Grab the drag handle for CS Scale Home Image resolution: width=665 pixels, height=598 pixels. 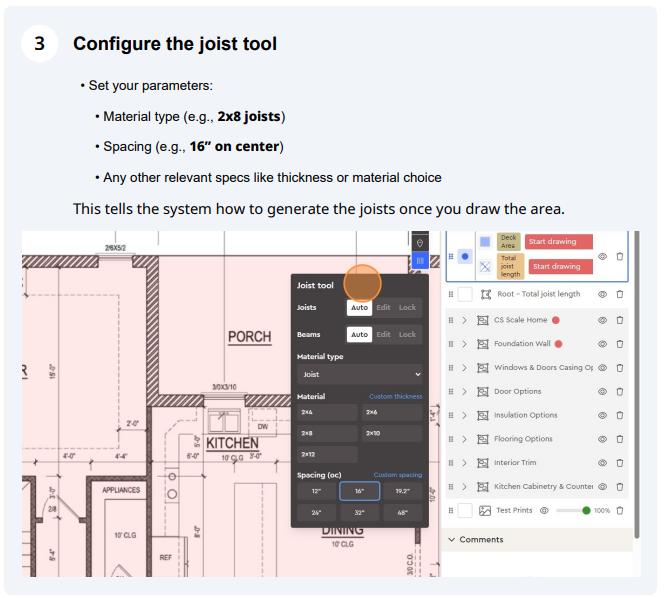[x=451, y=320]
